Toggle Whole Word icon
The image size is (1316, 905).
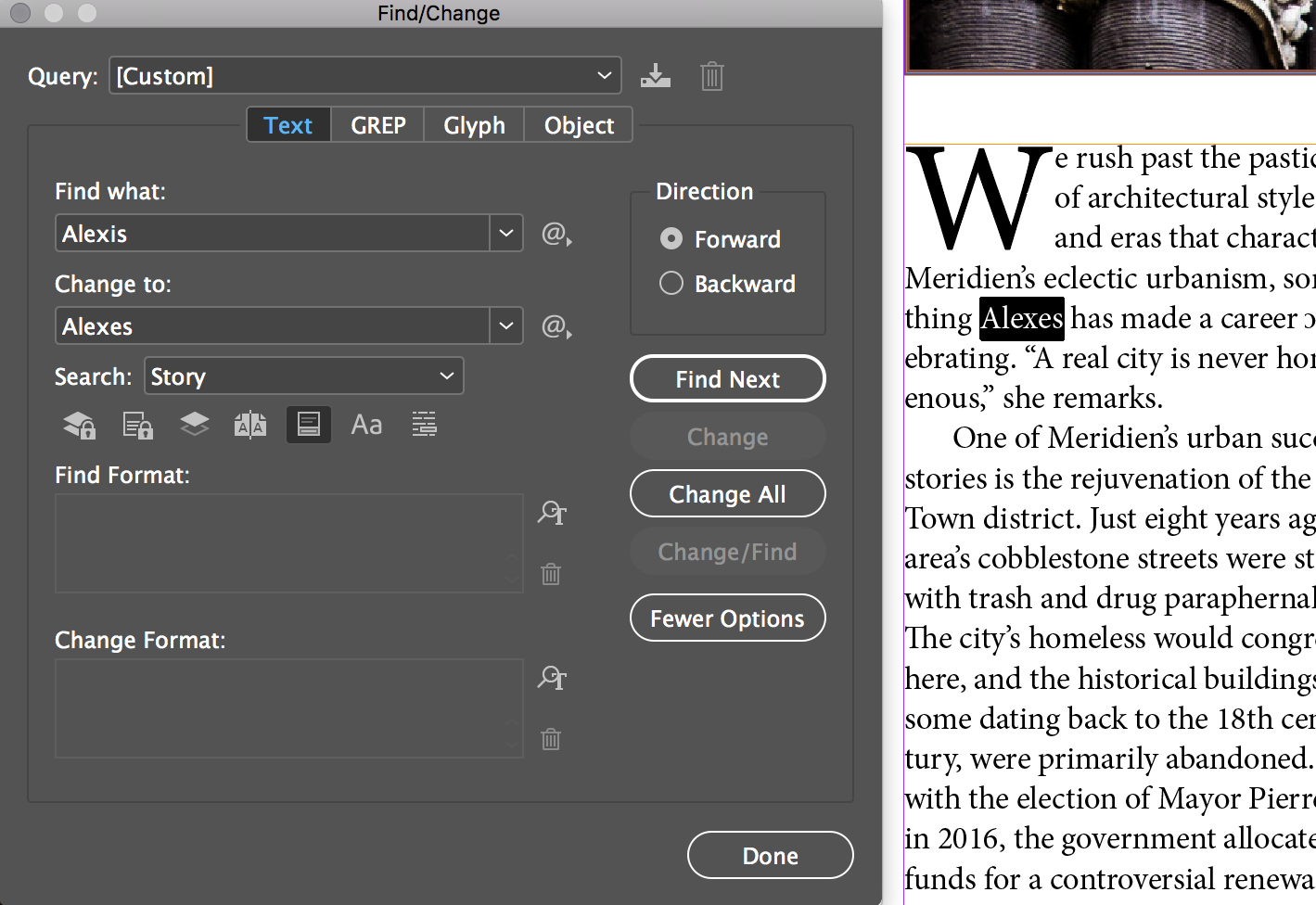point(424,425)
